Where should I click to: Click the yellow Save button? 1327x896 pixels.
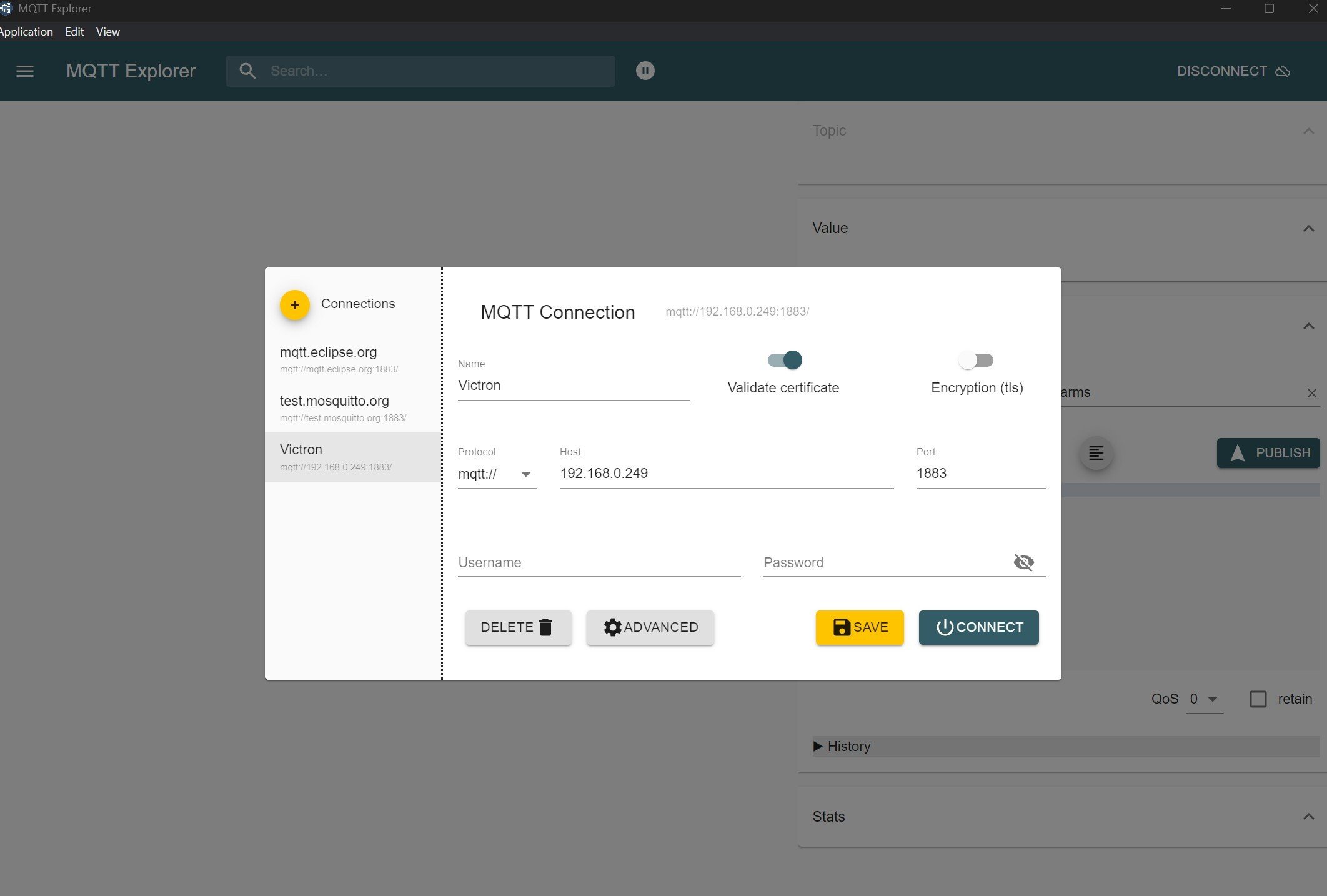point(860,627)
